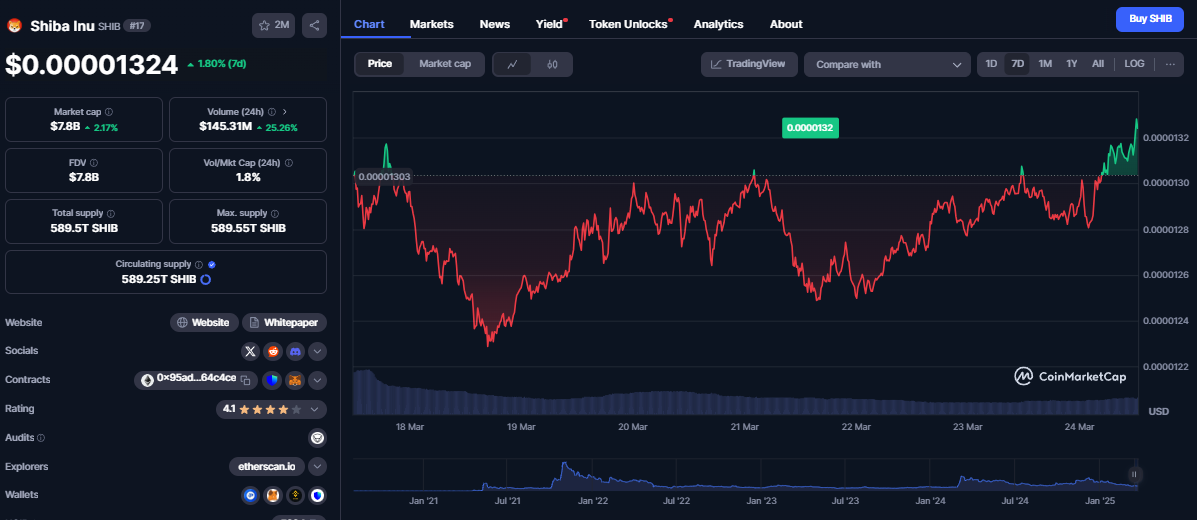Image resolution: width=1197 pixels, height=520 pixels.
Task: Click the $0.00001324 price text
Action: click(92, 66)
